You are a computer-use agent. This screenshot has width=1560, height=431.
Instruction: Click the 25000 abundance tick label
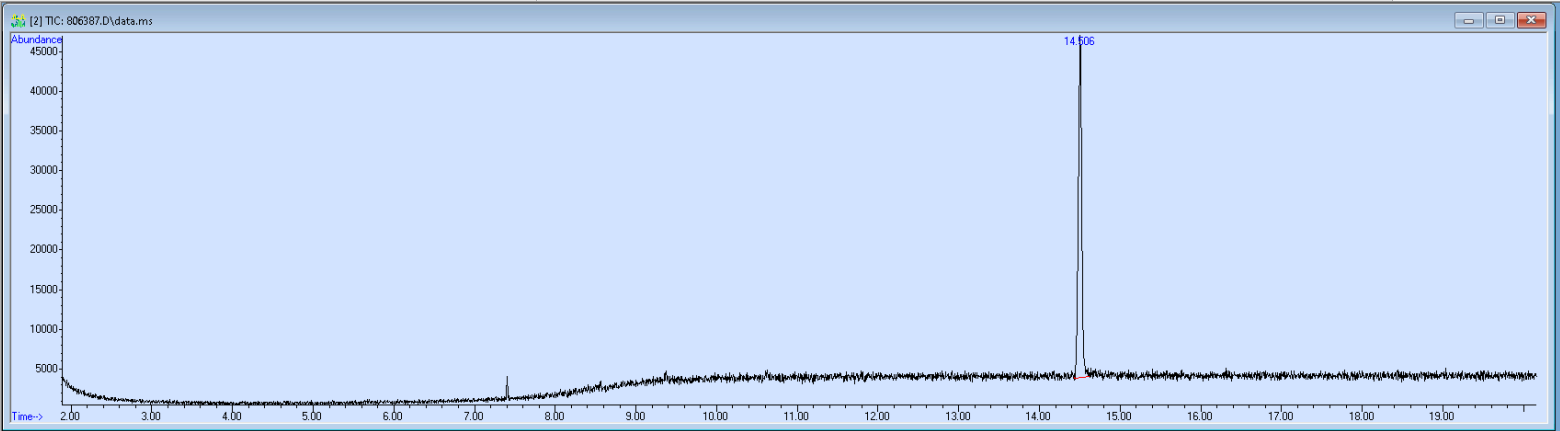pos(46,210)
